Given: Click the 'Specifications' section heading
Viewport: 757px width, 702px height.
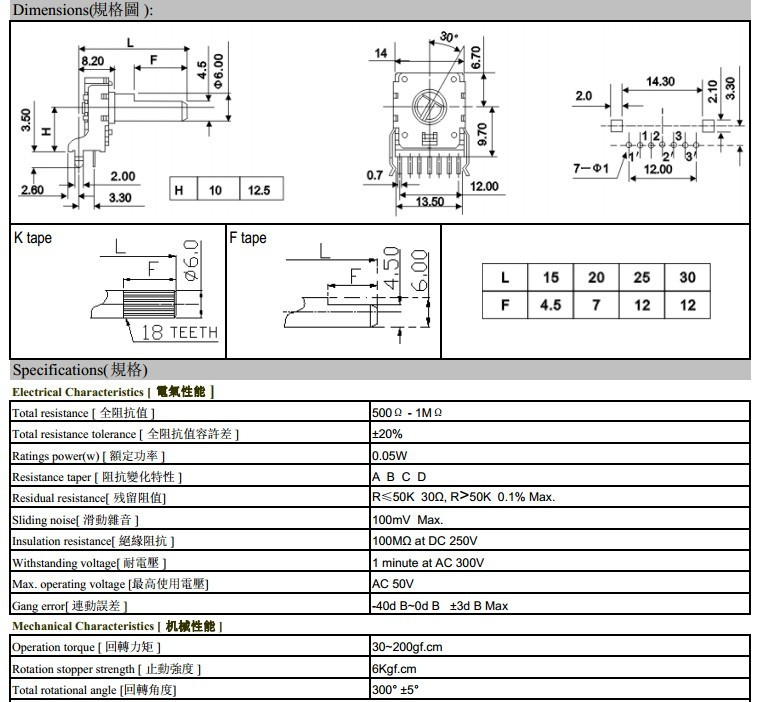Looking at the screenshot, I should coord(80,370).
